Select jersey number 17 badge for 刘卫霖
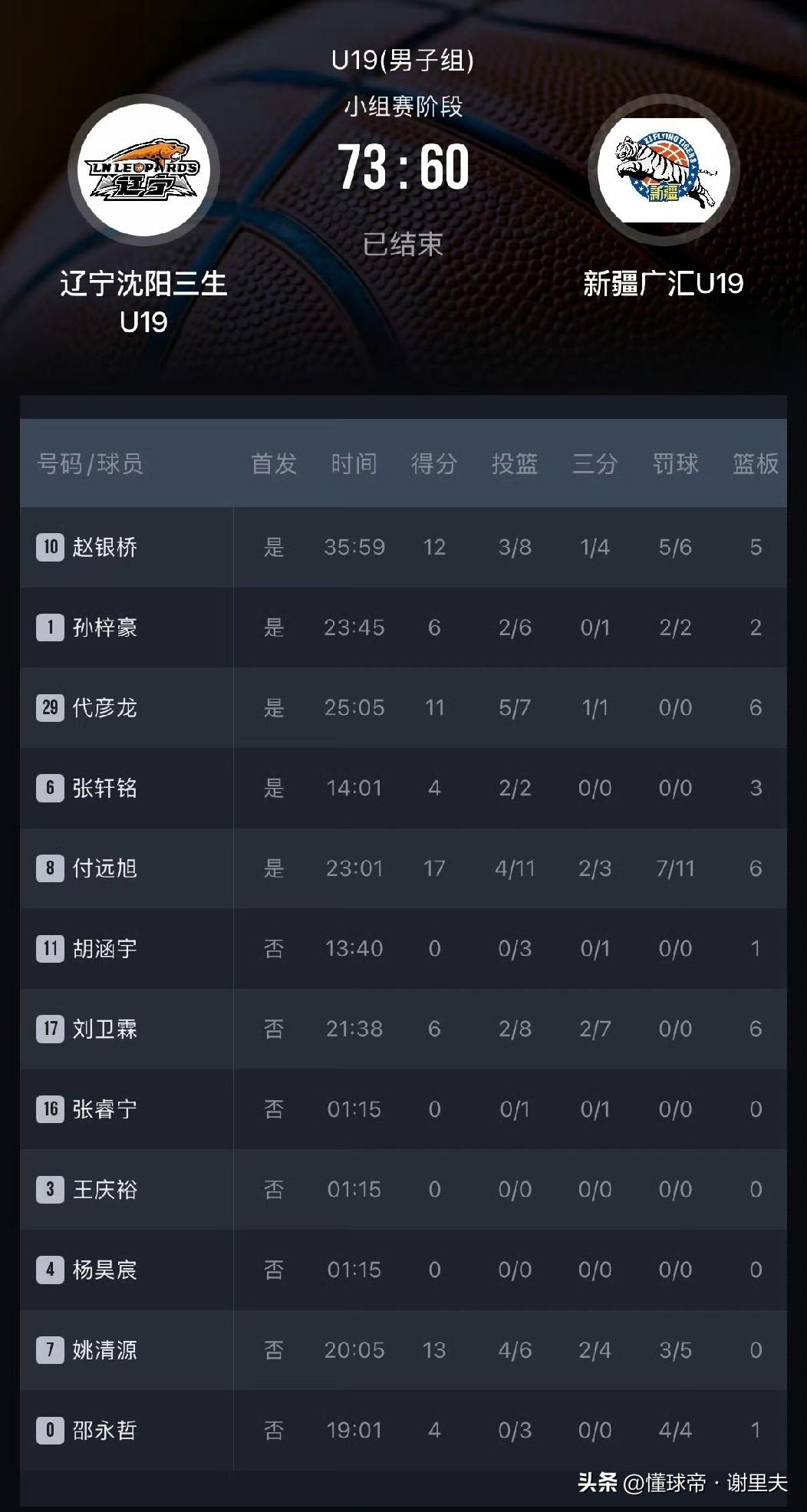The image size is (807, 1512). tap(50, 1029)
